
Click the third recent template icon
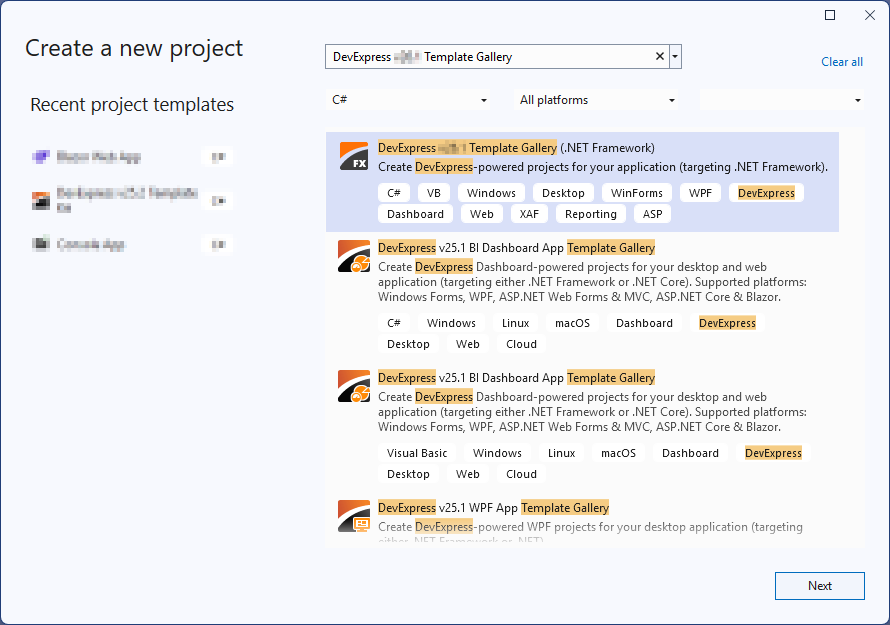click(40, 244)
